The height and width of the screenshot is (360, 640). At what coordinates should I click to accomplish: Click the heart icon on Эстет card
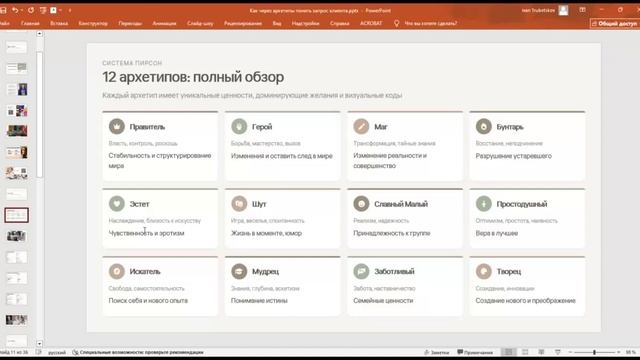coord(117,203)
